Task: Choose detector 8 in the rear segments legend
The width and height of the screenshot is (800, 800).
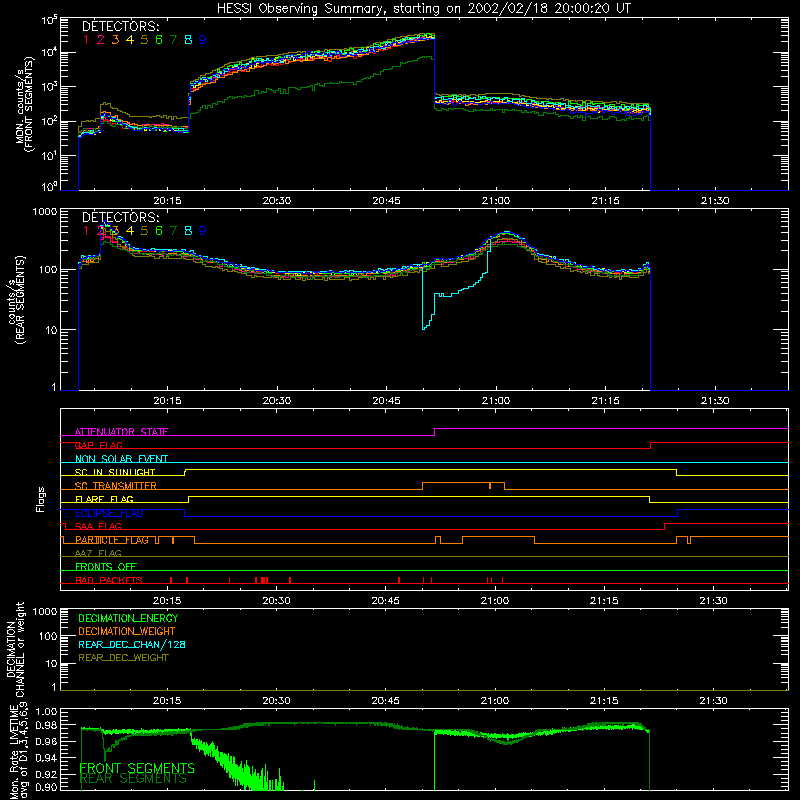Action: click(x=188, y=231)
